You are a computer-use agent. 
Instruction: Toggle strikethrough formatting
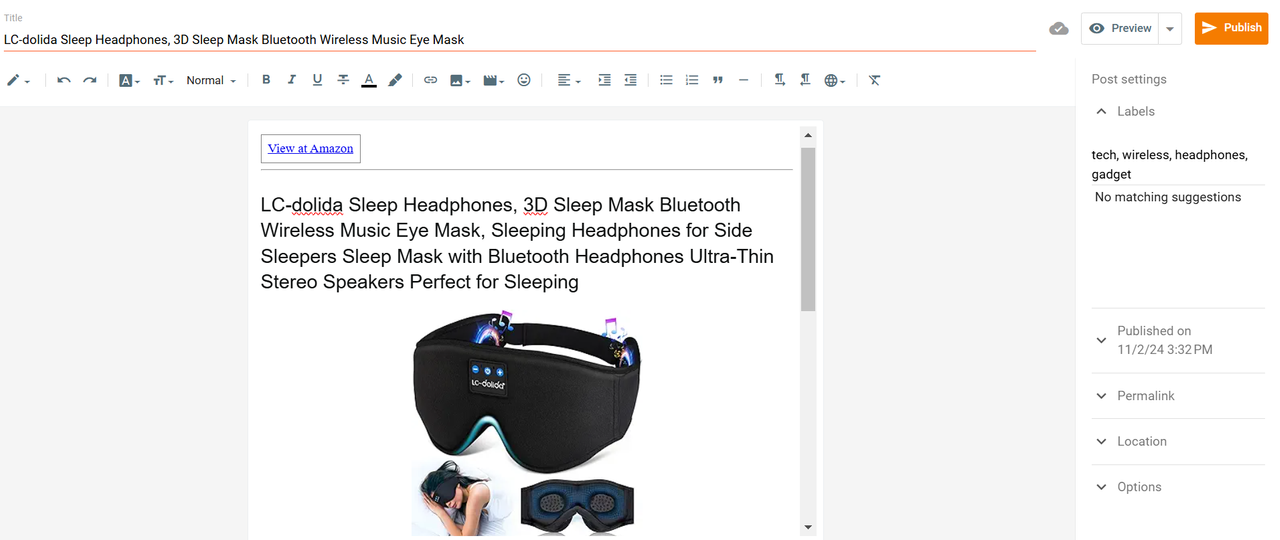(343, 80)
